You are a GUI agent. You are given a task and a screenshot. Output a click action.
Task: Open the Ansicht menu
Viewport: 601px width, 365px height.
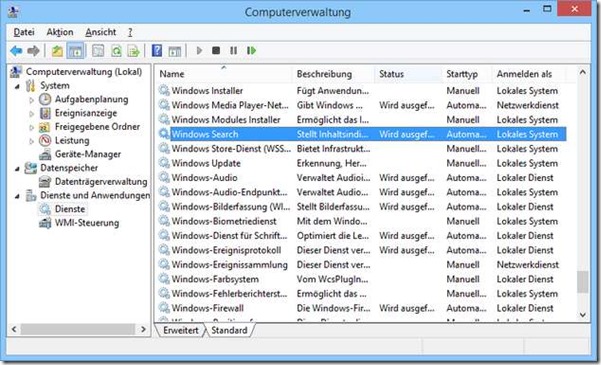(101, 32)
